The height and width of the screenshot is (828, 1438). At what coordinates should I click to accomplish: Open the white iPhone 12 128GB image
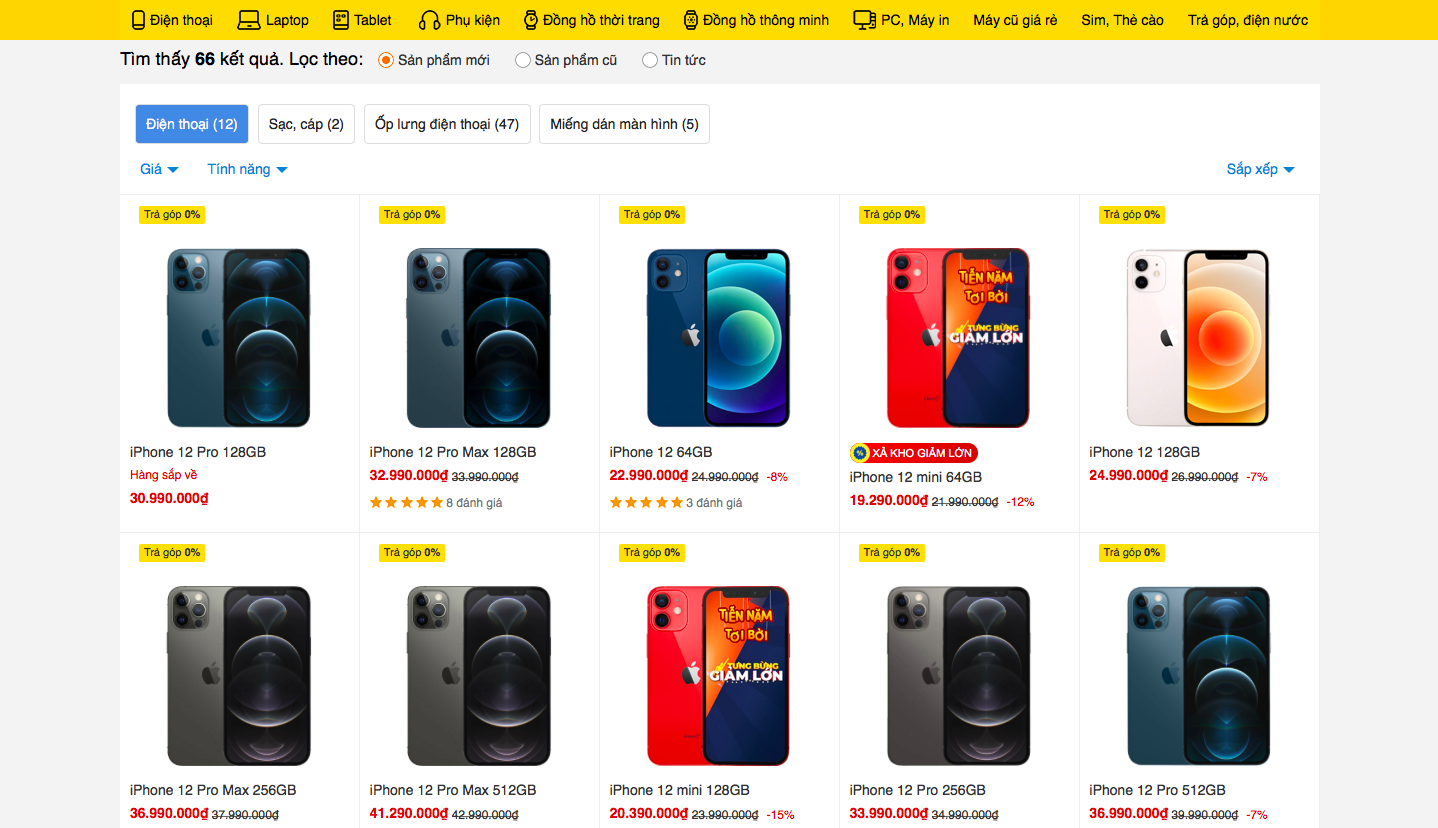(1198, 338)
